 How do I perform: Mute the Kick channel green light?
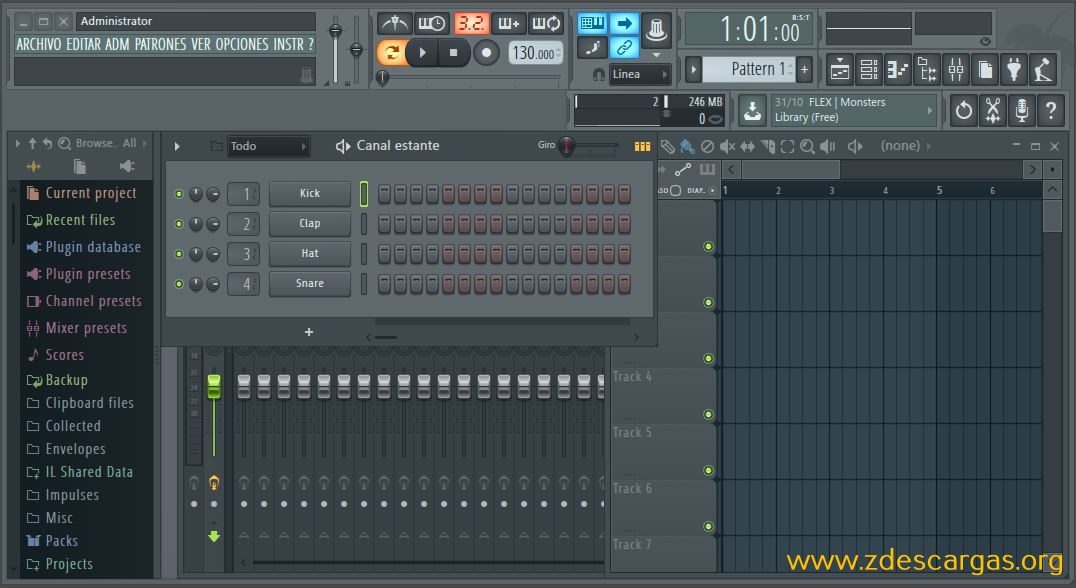click(x=179, y=194)
